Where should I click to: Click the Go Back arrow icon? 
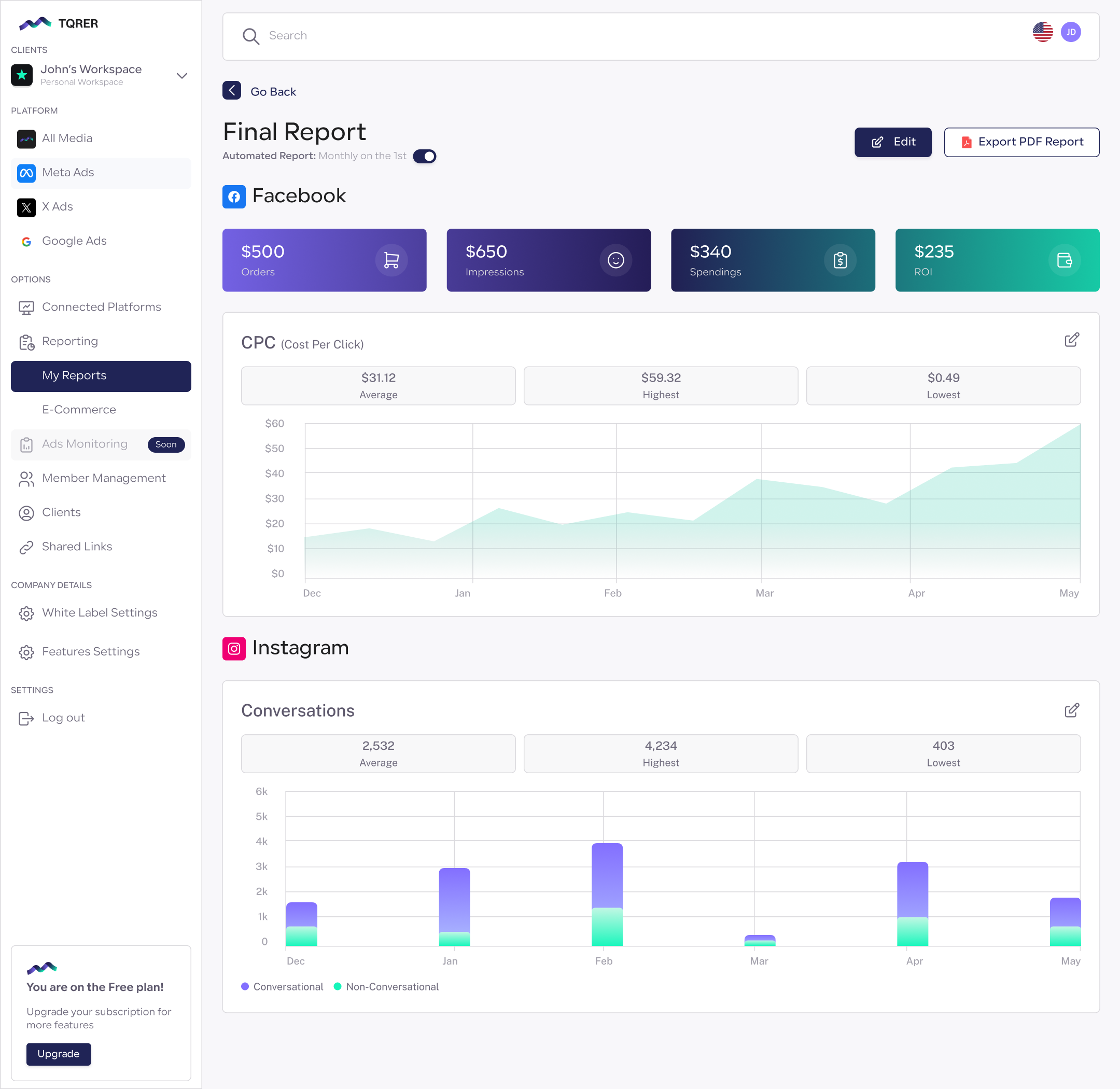(x=232, y=91)
